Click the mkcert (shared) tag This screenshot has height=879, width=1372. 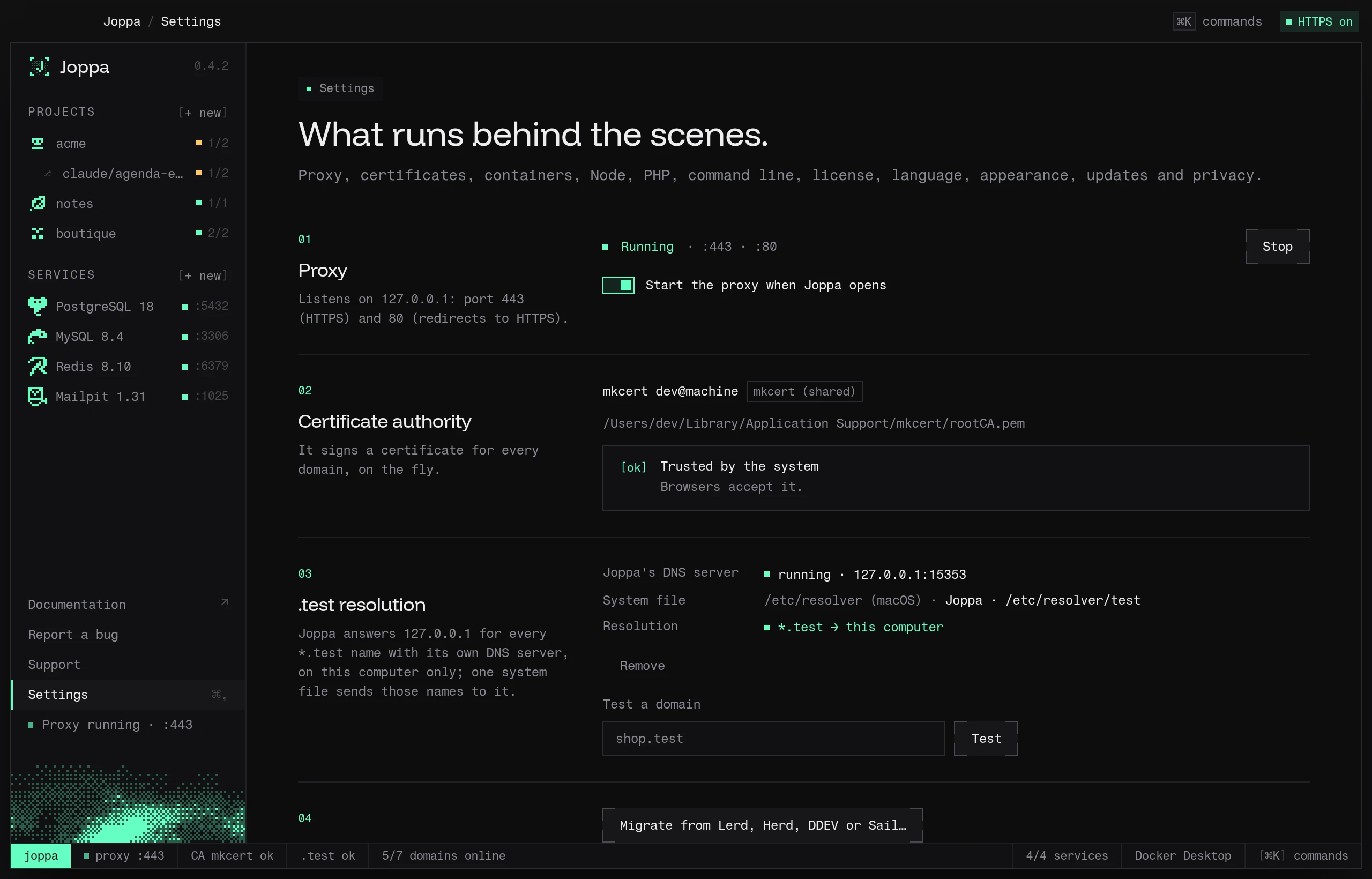(804, 392)
